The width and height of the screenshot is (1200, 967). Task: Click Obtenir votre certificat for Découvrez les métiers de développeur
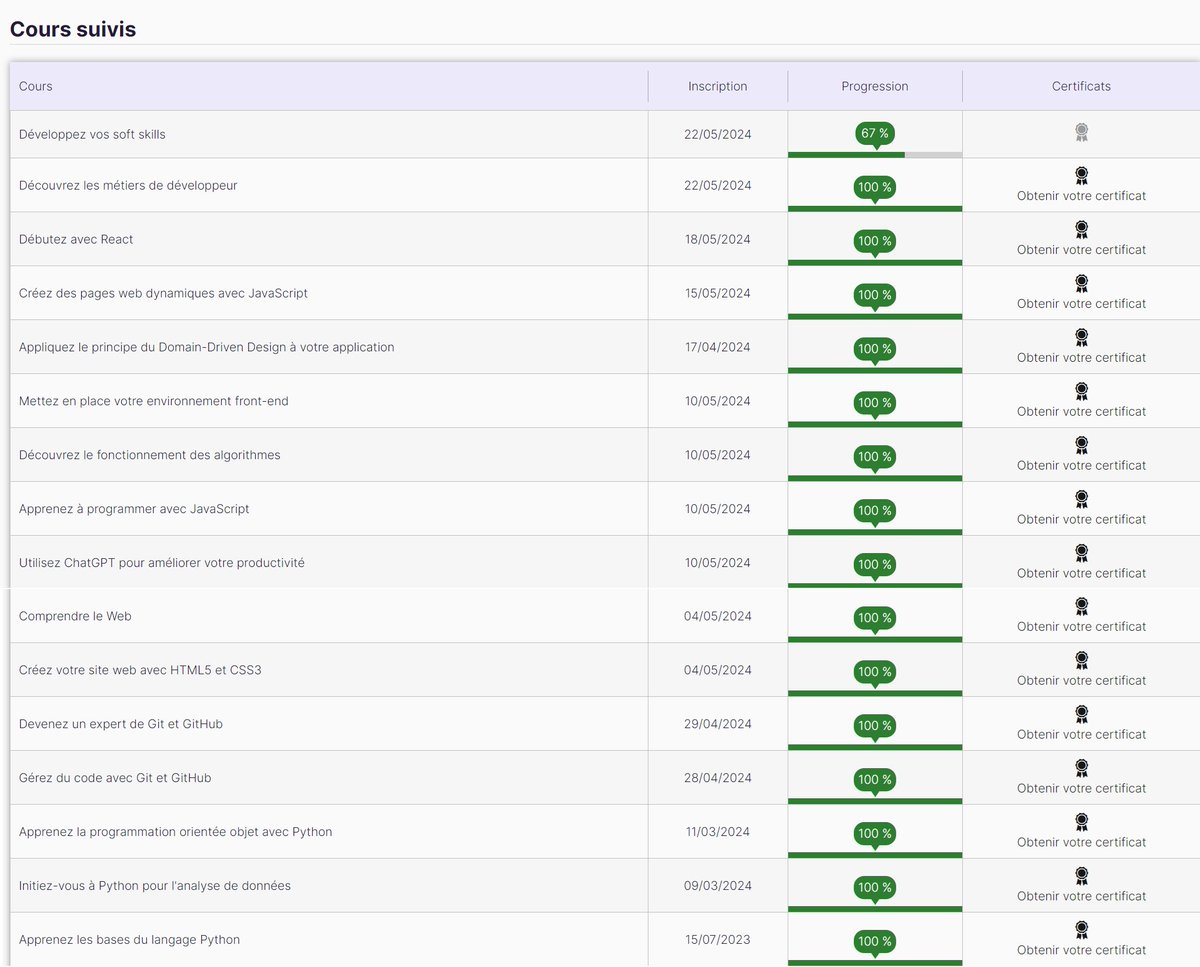click(x=1081, y=196)
